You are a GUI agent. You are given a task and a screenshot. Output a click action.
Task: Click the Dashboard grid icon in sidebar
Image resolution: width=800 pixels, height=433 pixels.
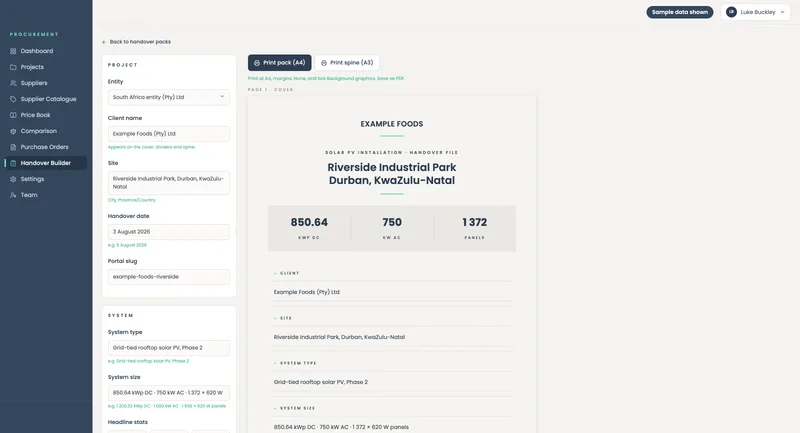[13, 51]
